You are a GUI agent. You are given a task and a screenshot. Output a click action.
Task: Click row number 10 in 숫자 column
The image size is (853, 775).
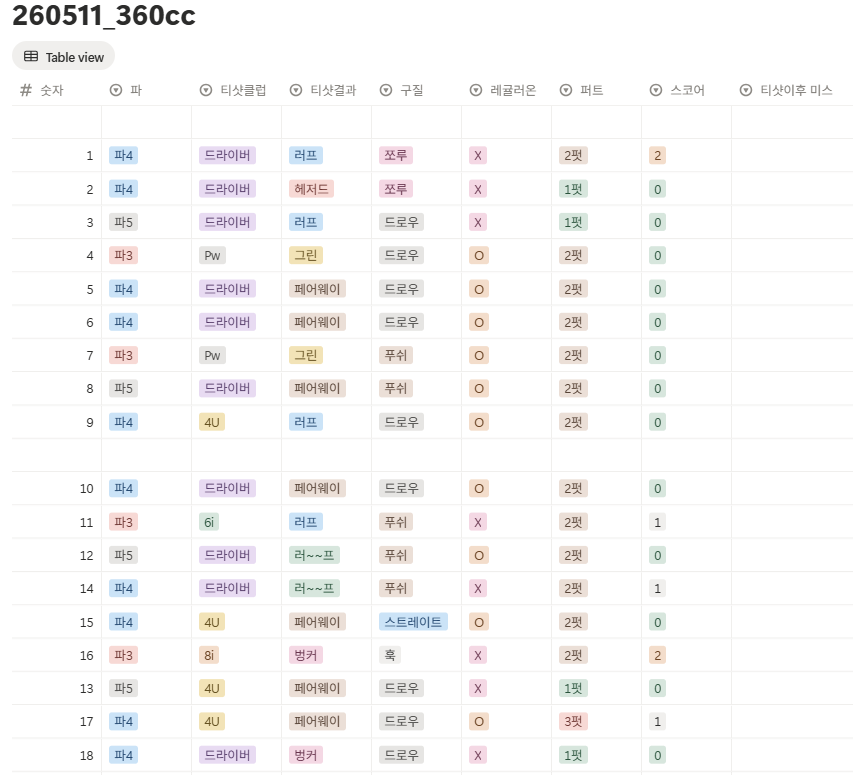click(x=86, y=489)
